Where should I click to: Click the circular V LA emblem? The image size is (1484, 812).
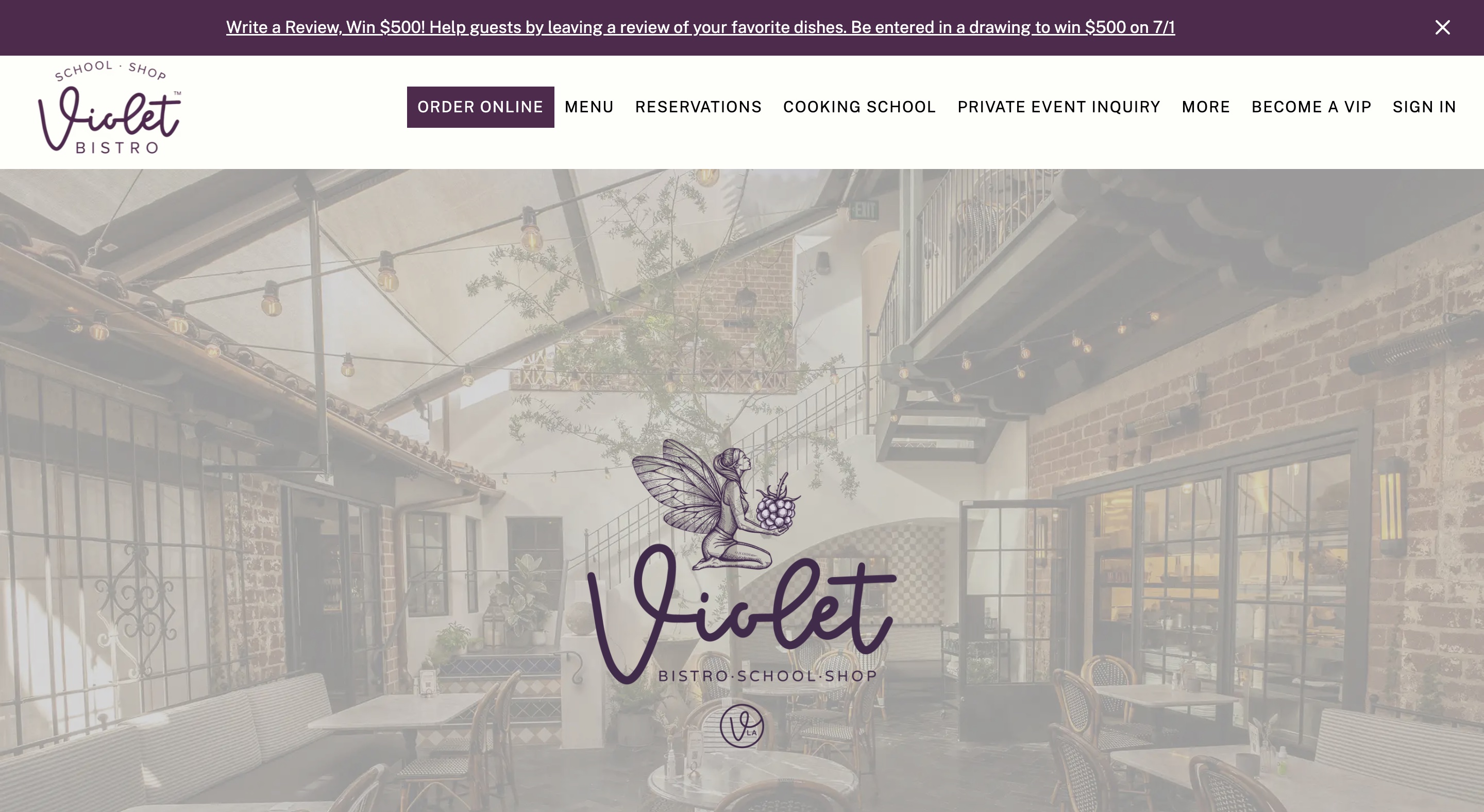click(x=741, y=725)
